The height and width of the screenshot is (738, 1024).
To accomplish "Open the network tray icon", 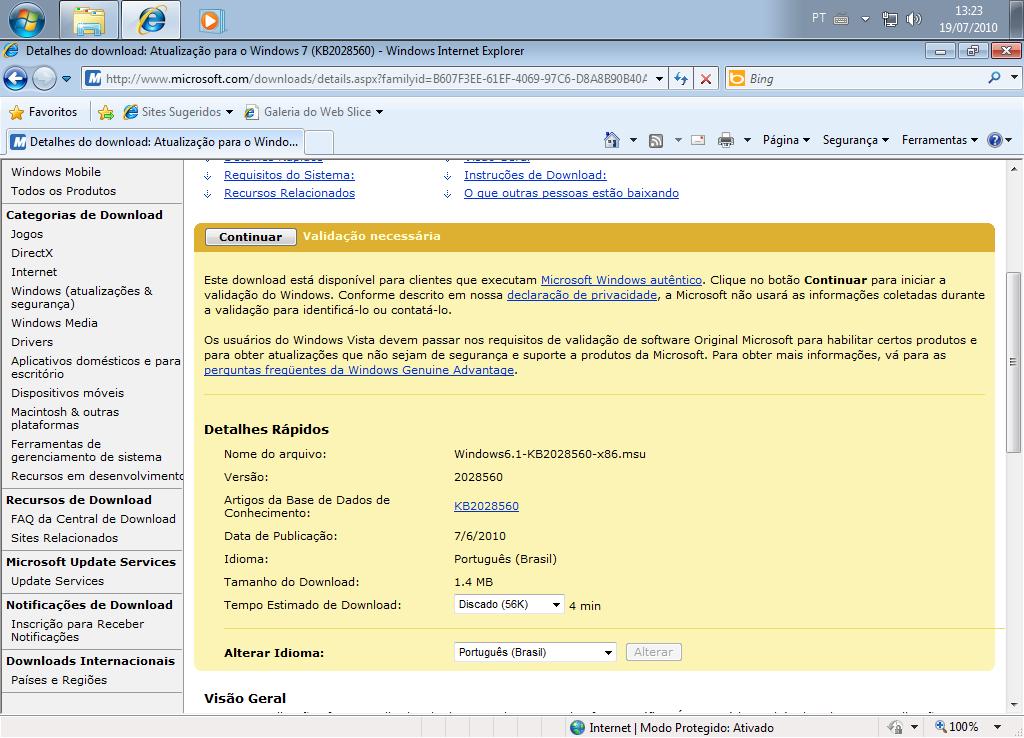I will tap(889, 19).
